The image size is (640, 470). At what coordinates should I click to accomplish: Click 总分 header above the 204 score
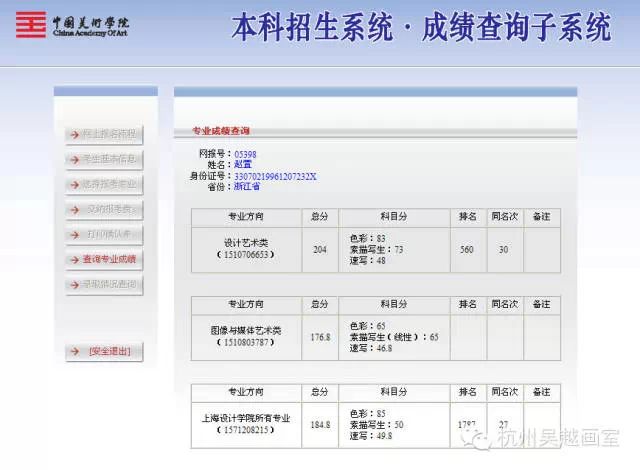(320, 217)
